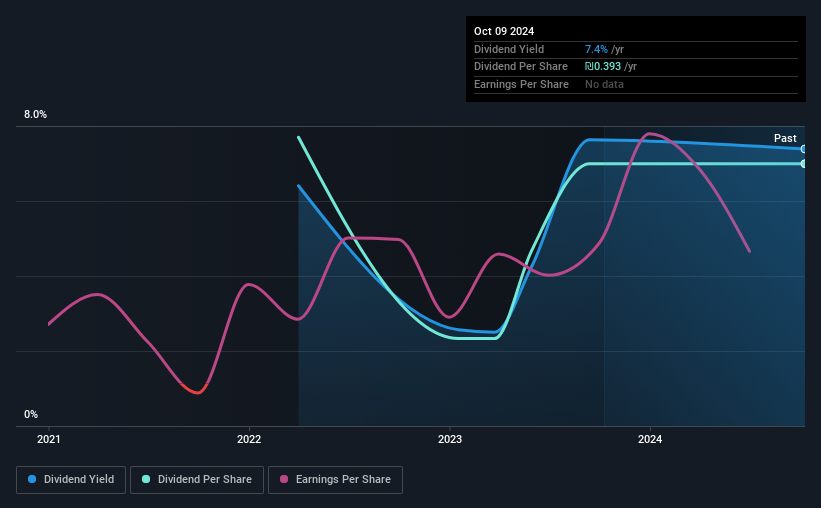
Task: Click the red negative segment of earnings line
Action: coord(195,389)
